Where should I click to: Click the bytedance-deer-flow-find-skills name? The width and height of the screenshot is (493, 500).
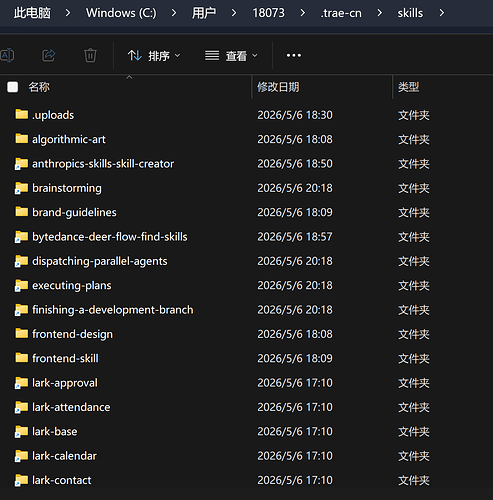tap(110, 237)
